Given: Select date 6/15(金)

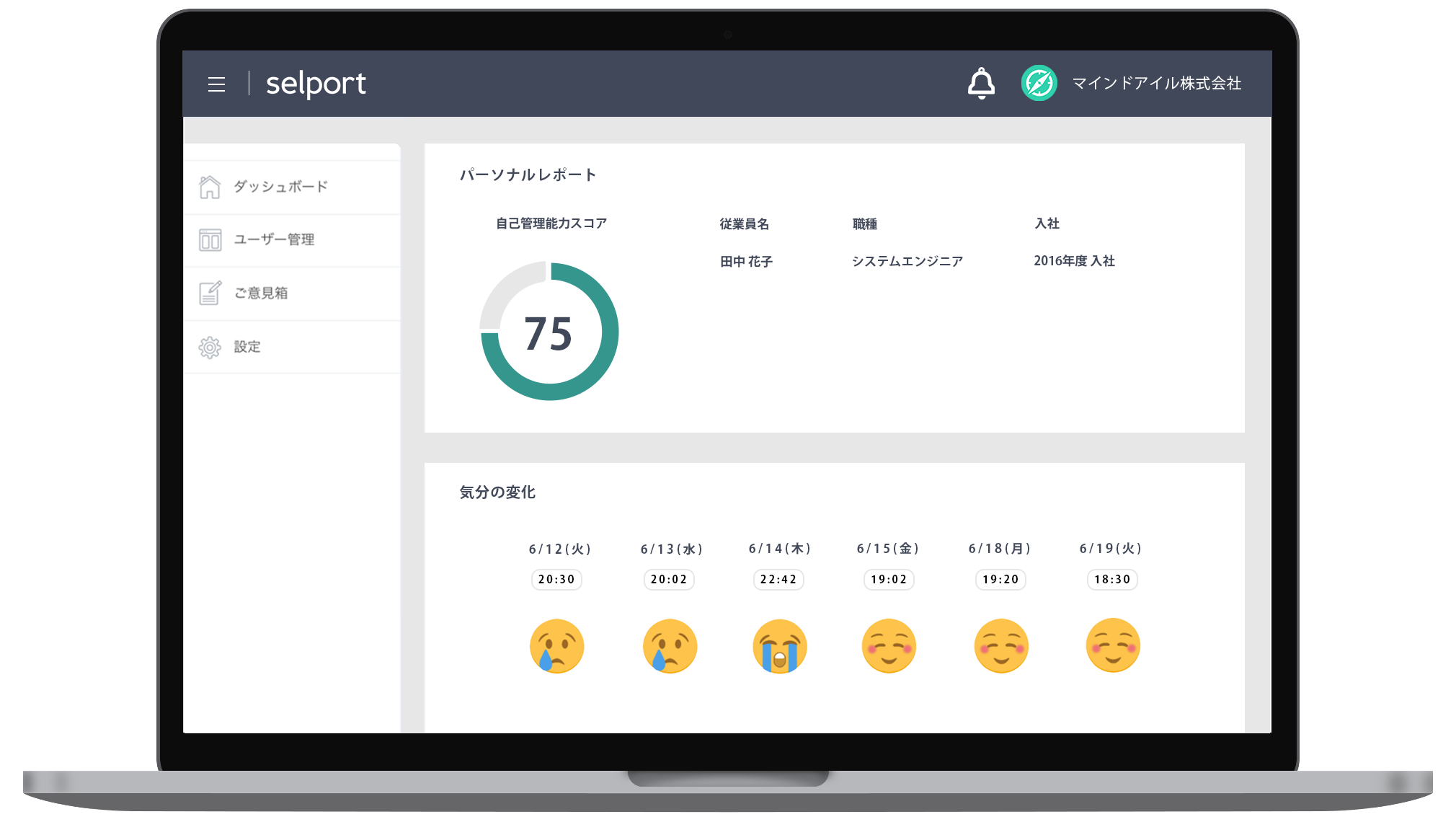Looking at the screenshot, I should [888, 548].
